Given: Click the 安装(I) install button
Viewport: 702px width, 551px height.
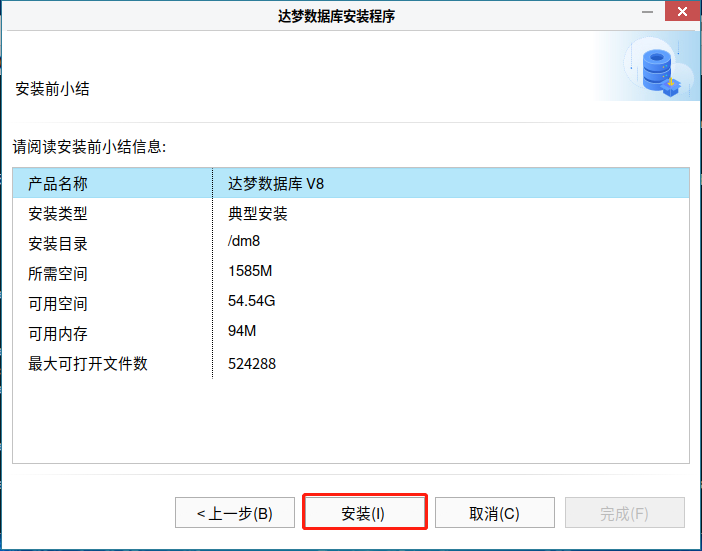Looking at the screenshot, I should 365,513.
